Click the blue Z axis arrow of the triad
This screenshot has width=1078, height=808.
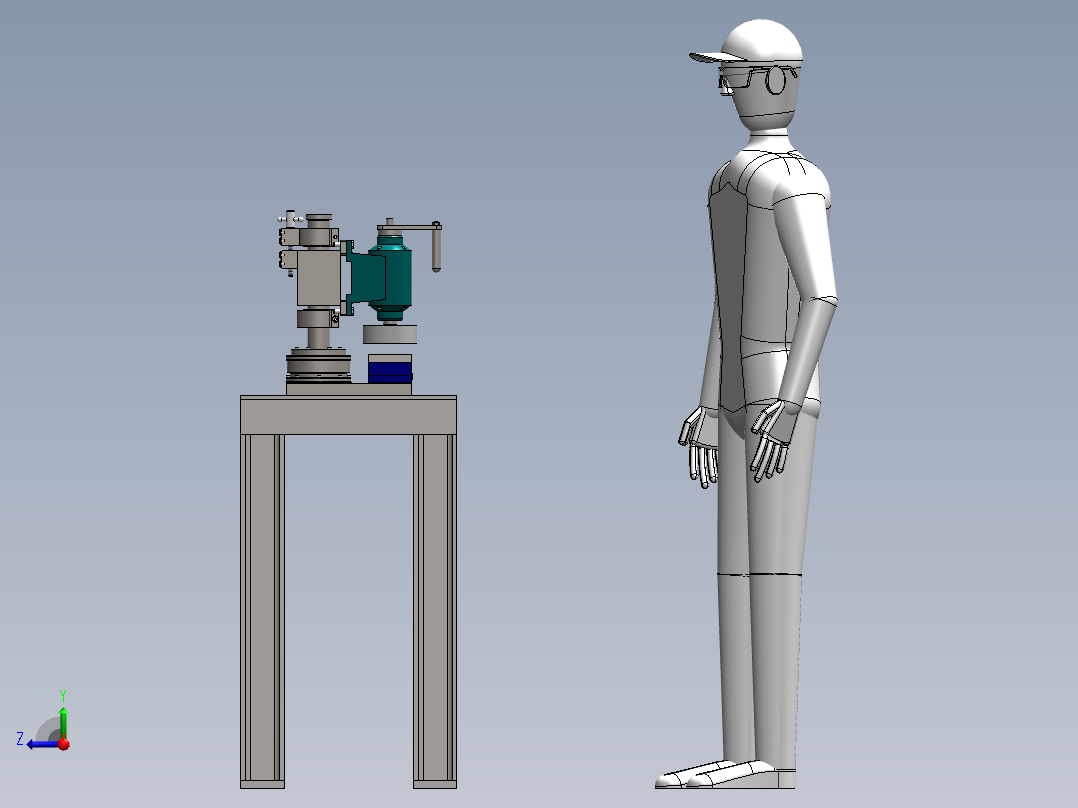point(43,744)
